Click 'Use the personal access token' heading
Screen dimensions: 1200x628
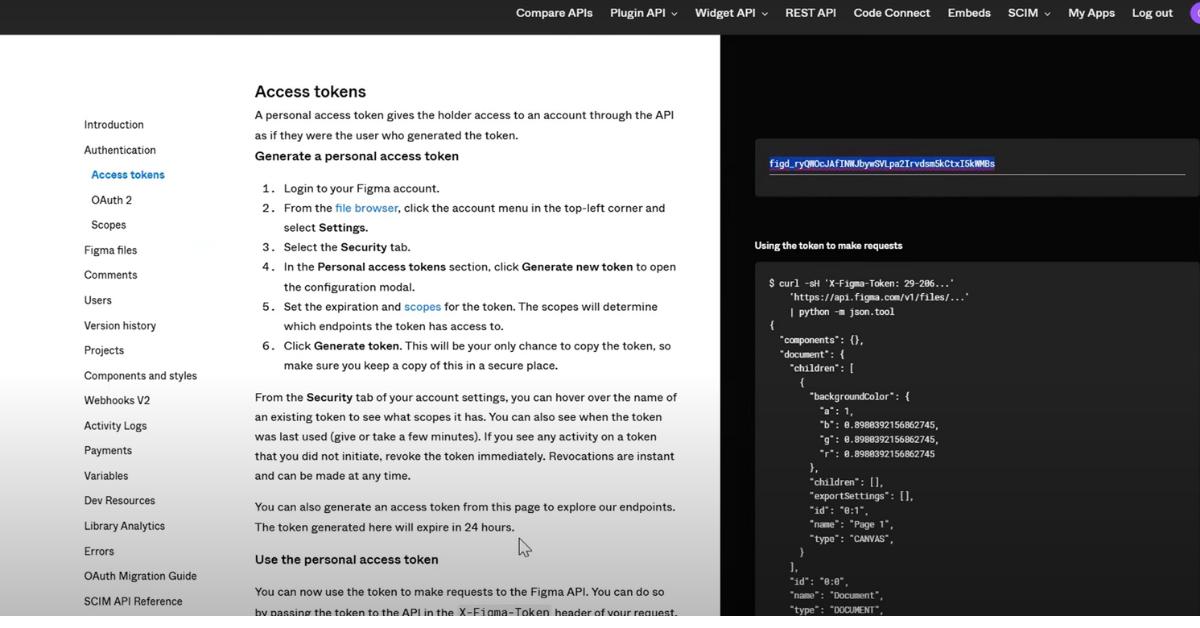tap(346, 559)
